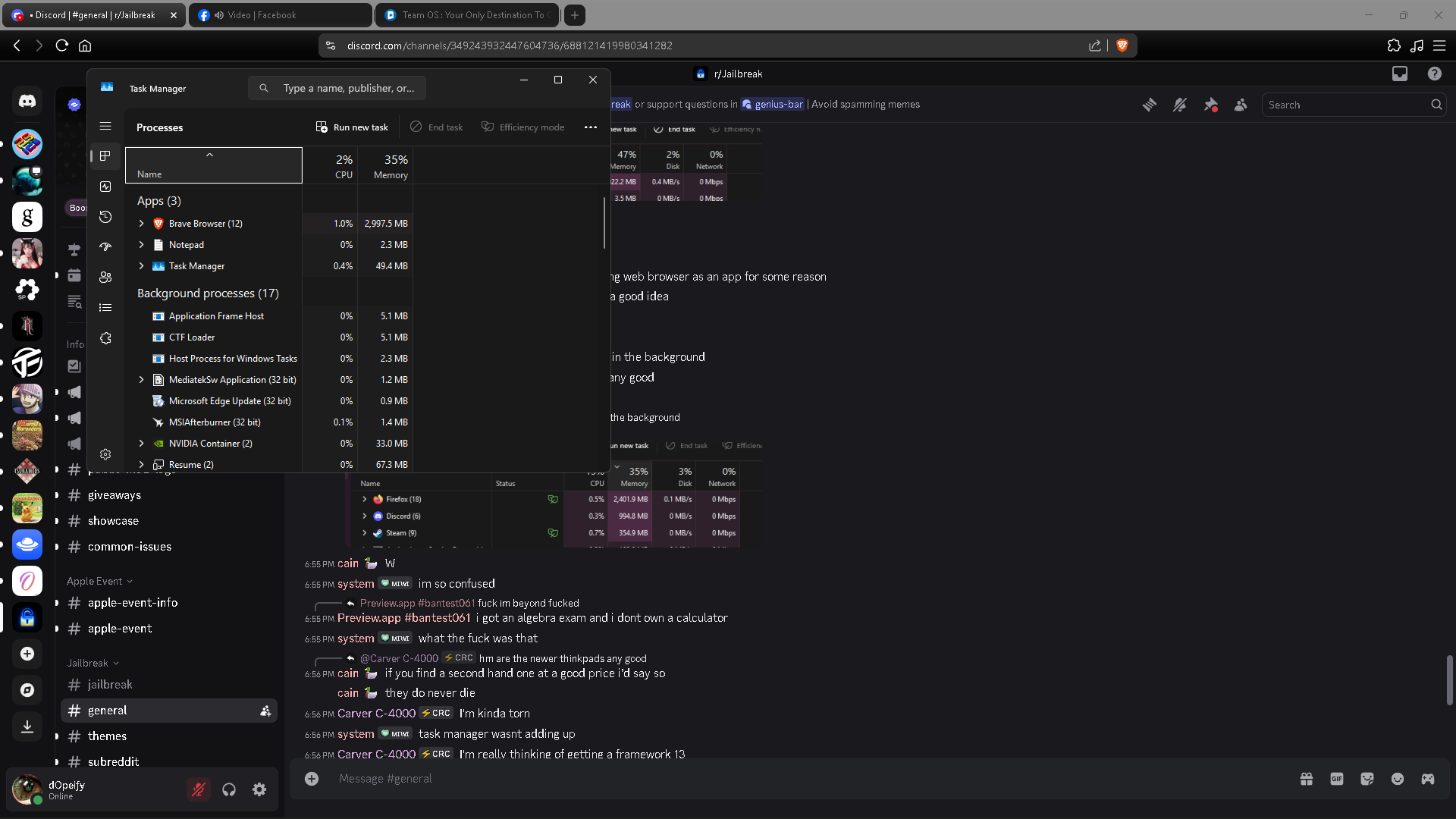This screenshot has width=1456, height=819.
Task: Open Task Manager App history icon
Action: pos(105,217)
